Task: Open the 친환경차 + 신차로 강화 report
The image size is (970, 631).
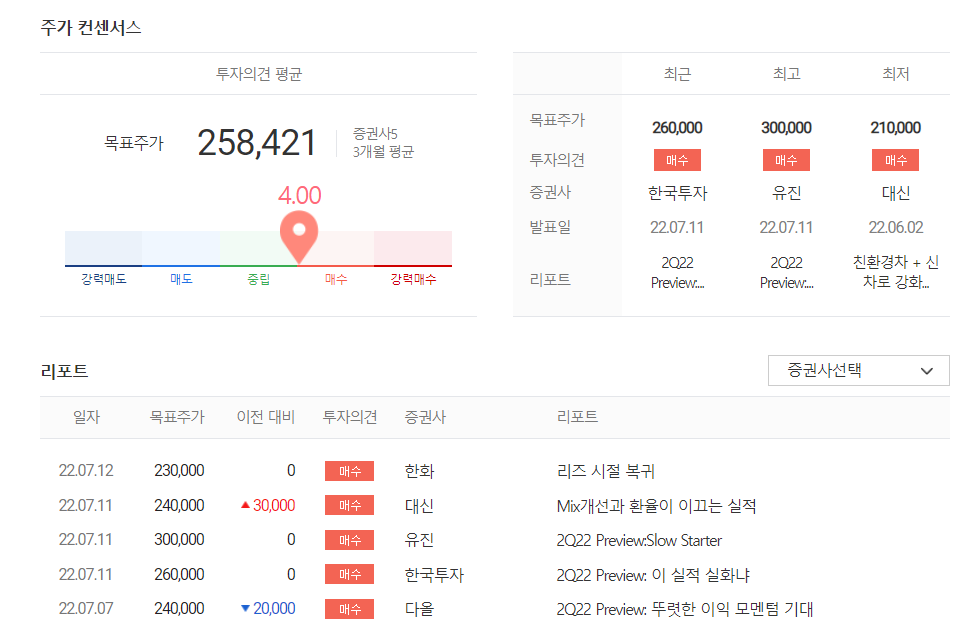Action: tap(896, 272)
